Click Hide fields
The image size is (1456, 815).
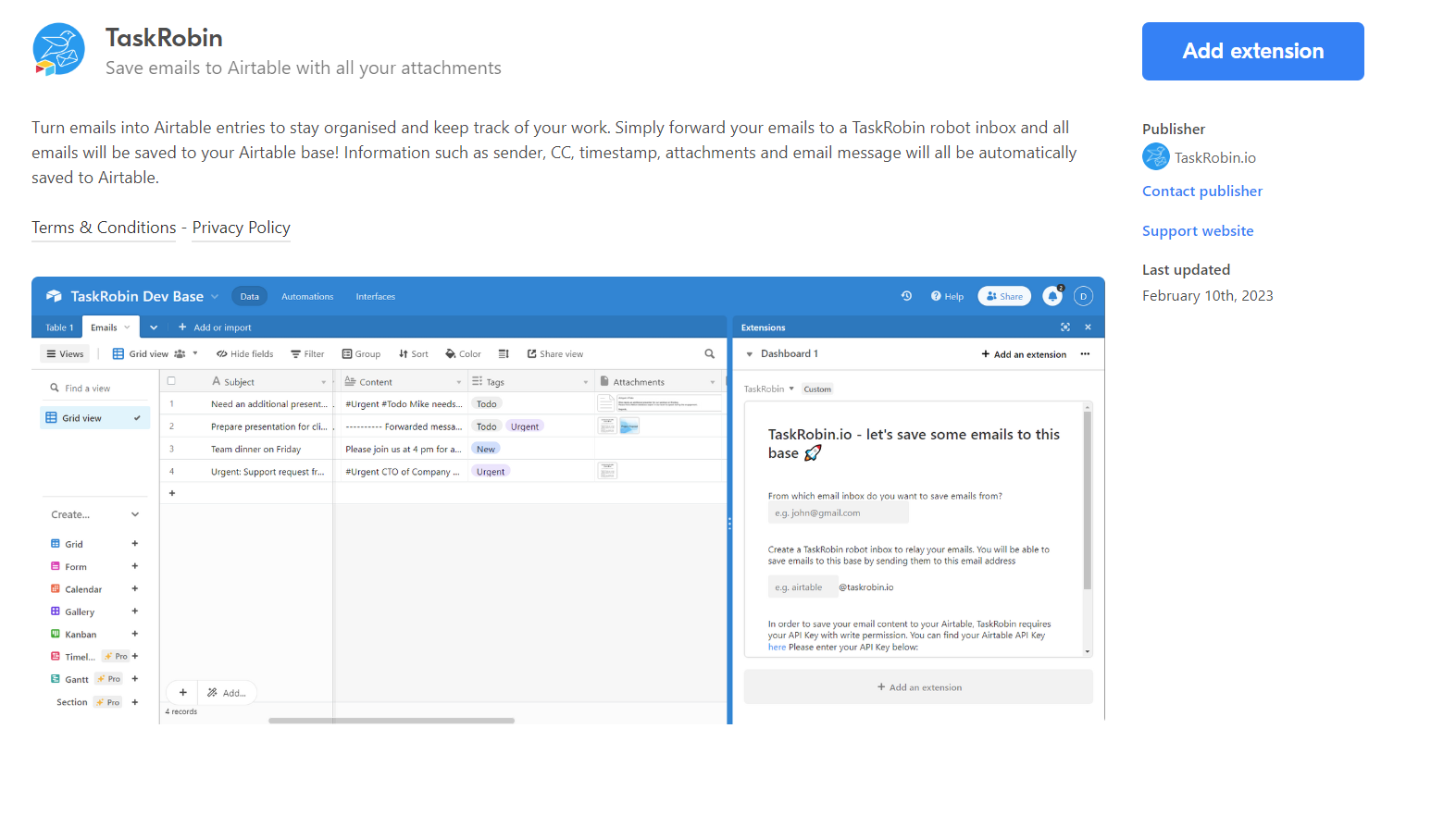[x=245, y=354]
